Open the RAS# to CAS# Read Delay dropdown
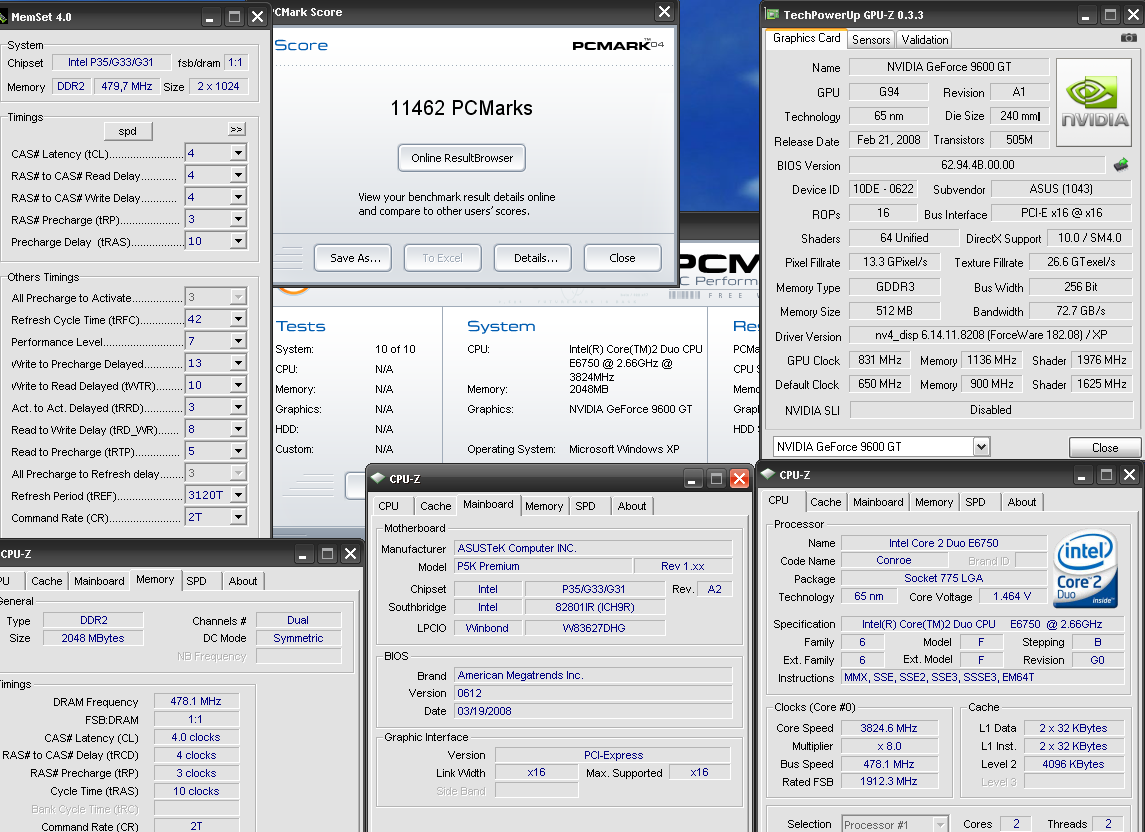 pos(238,175)
